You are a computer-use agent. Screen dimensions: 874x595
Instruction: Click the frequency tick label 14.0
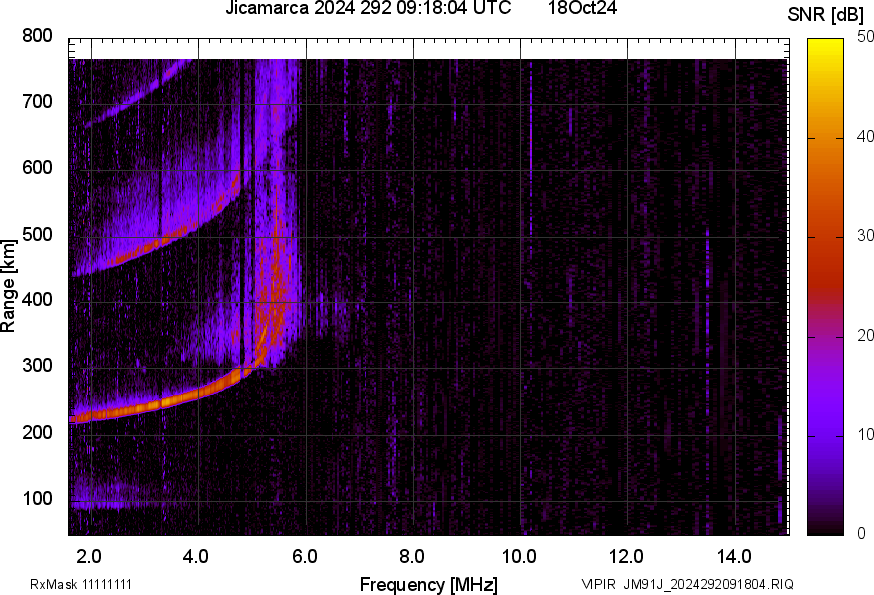pyautogui.click(x=734, y=556)
